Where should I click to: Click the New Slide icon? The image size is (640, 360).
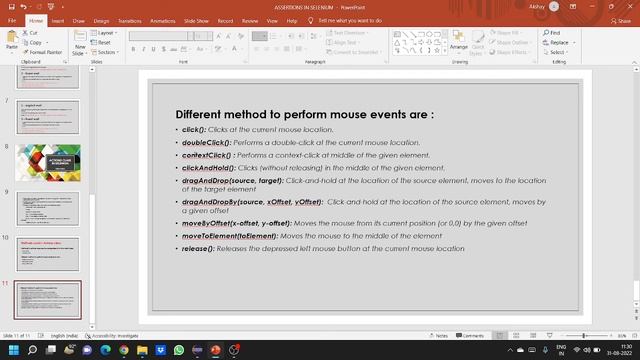(80, 36)
